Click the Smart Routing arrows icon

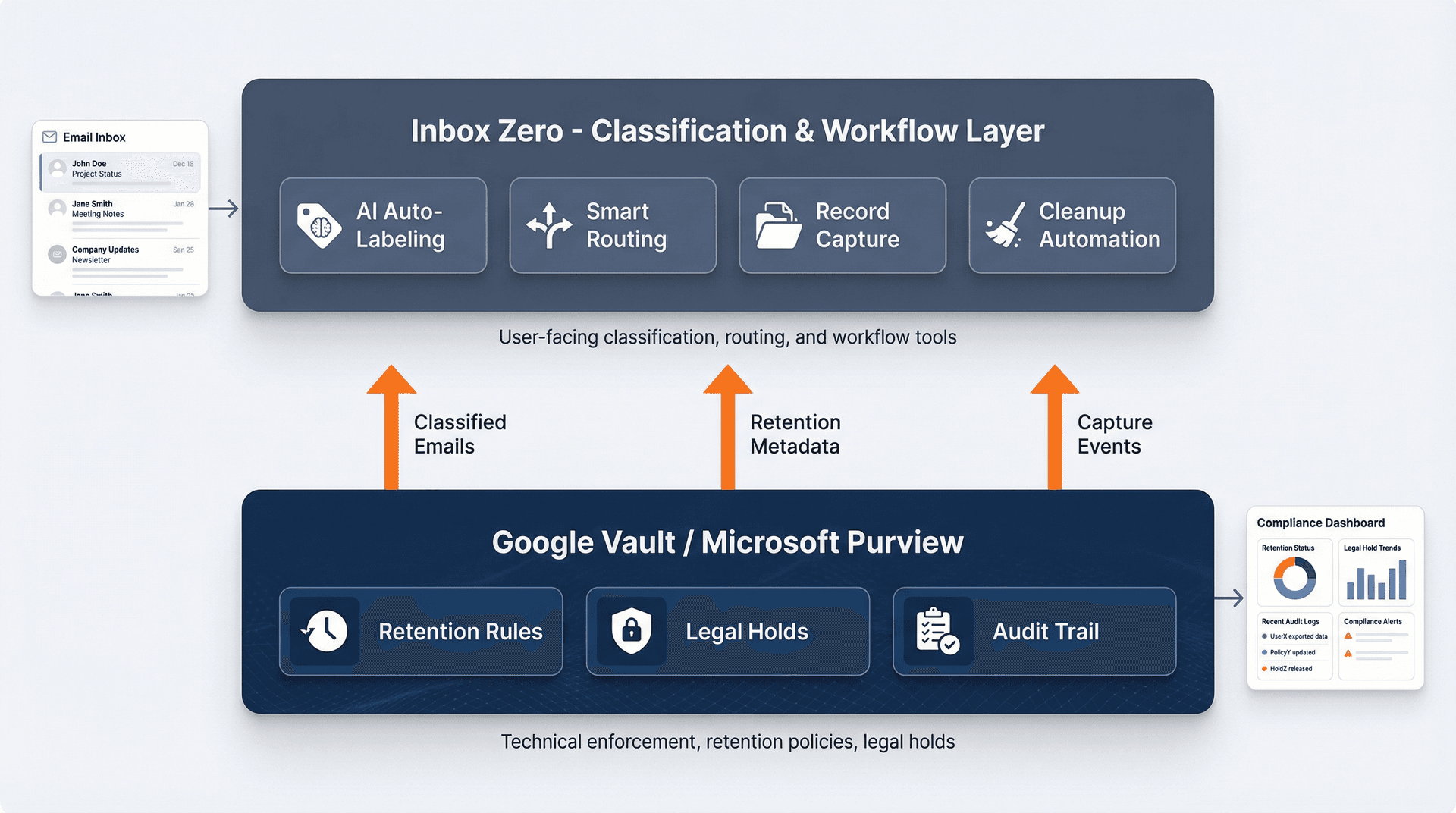point(549,225)
